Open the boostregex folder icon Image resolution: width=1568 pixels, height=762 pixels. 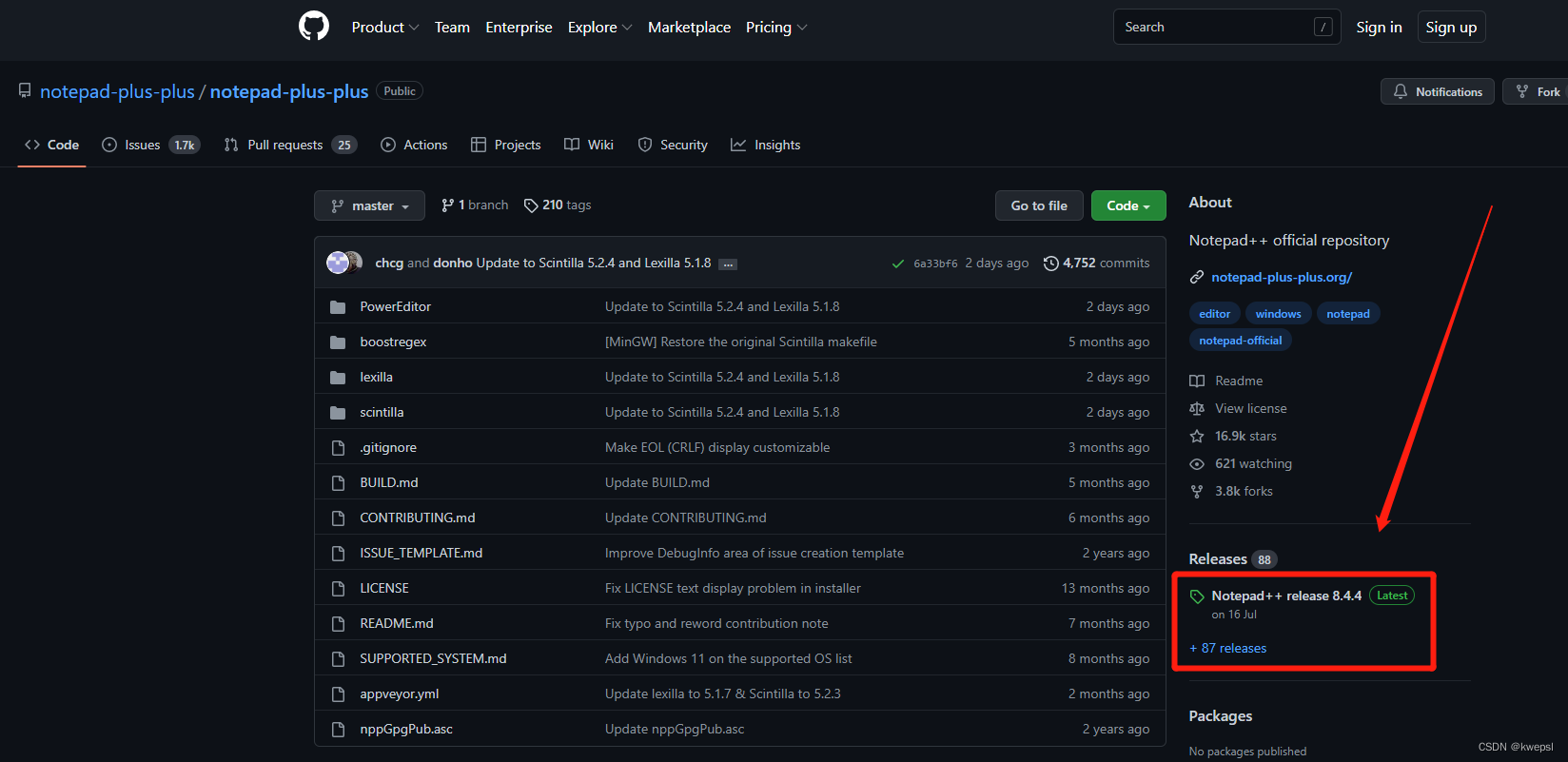[338, 342]
